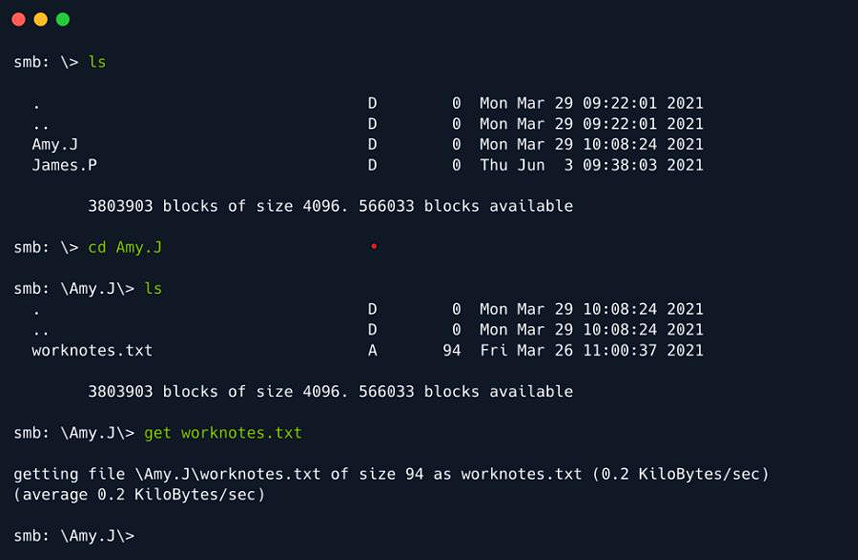Click the 'A' attribute of worknotes.txt
858x560 pixels.
tap(372, 351)
